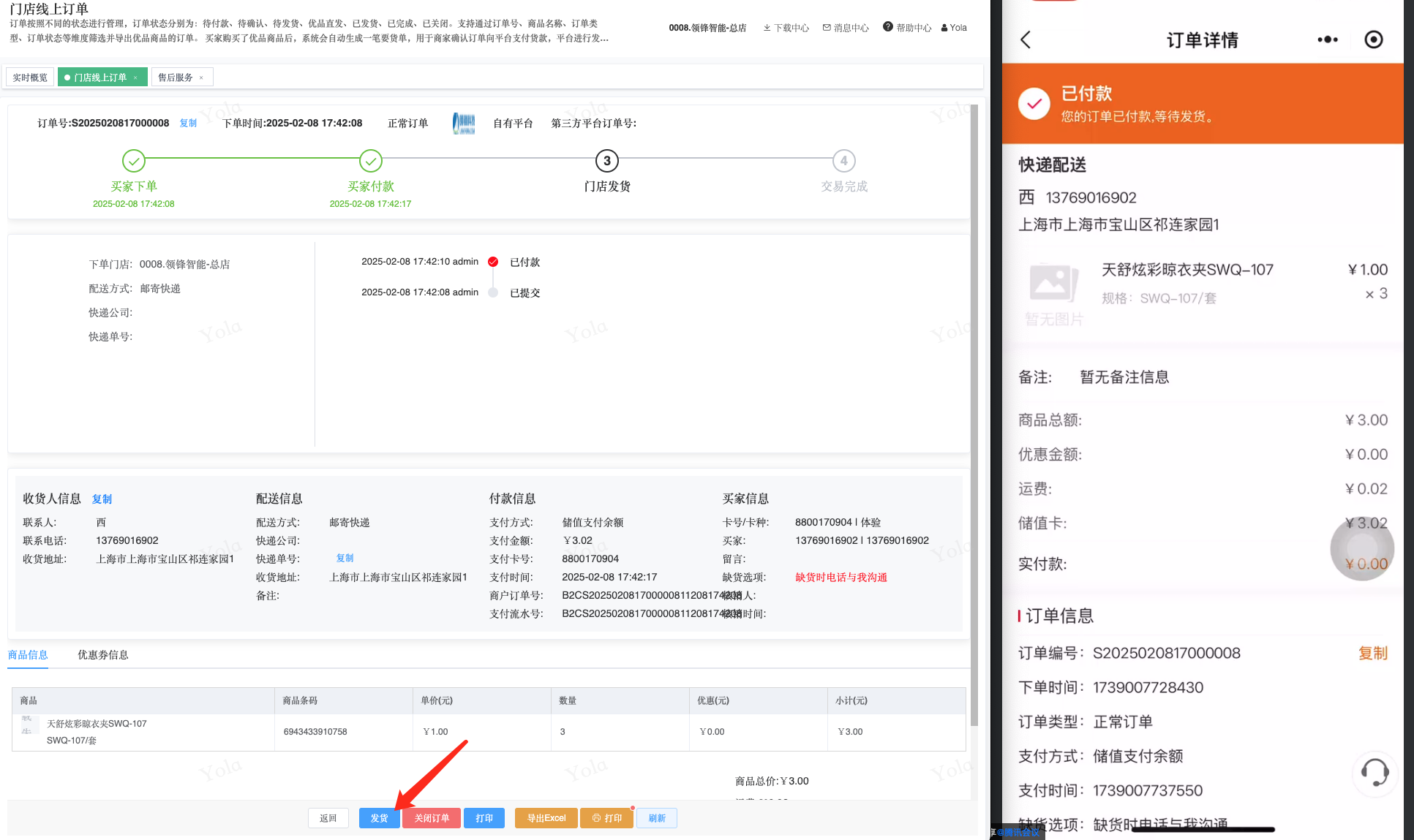
Task: Close the 门店线上订单 tab
Action: point(135,77)
